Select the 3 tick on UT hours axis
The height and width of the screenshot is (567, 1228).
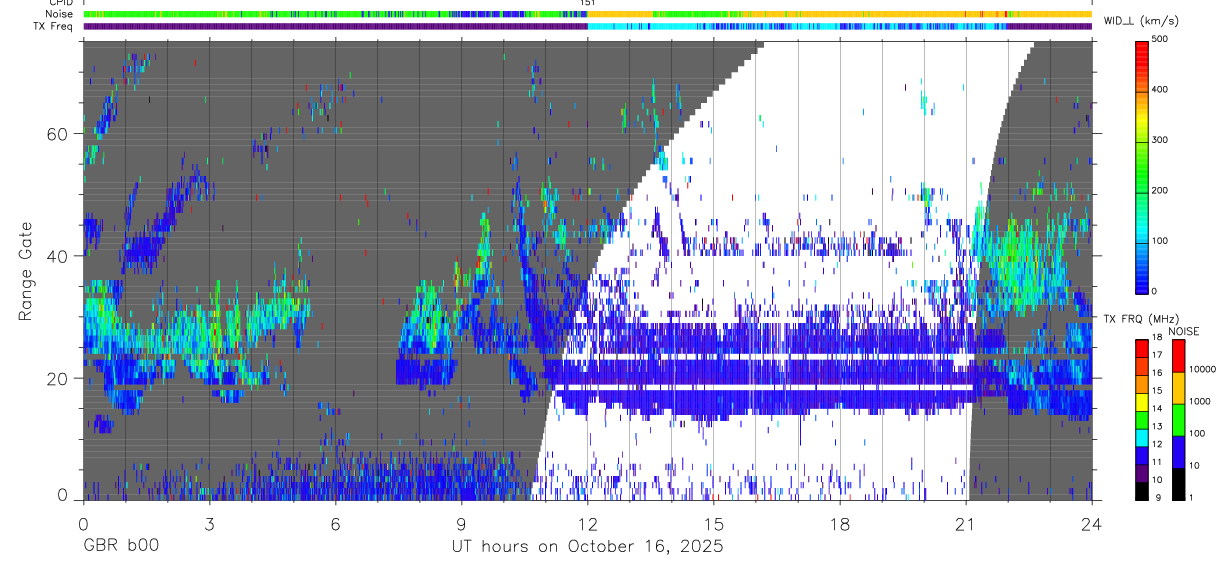pyautogui.click(x=209, y=524)
